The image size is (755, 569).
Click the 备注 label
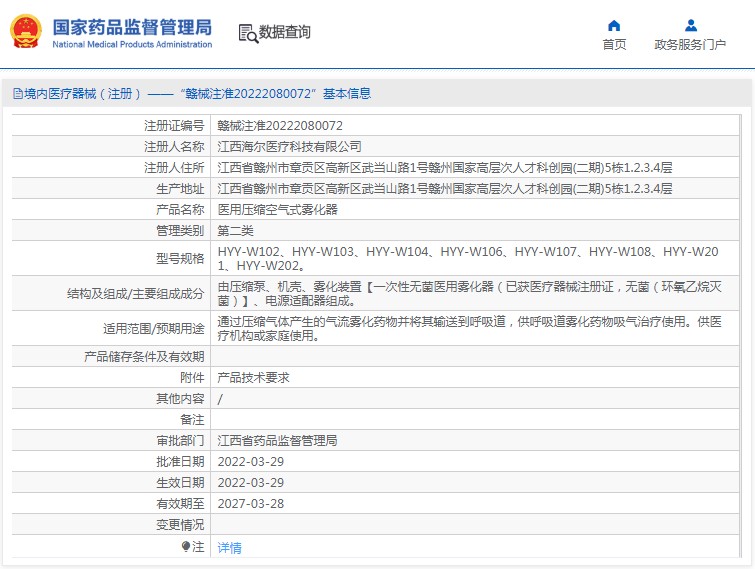(x=192, y=420)
